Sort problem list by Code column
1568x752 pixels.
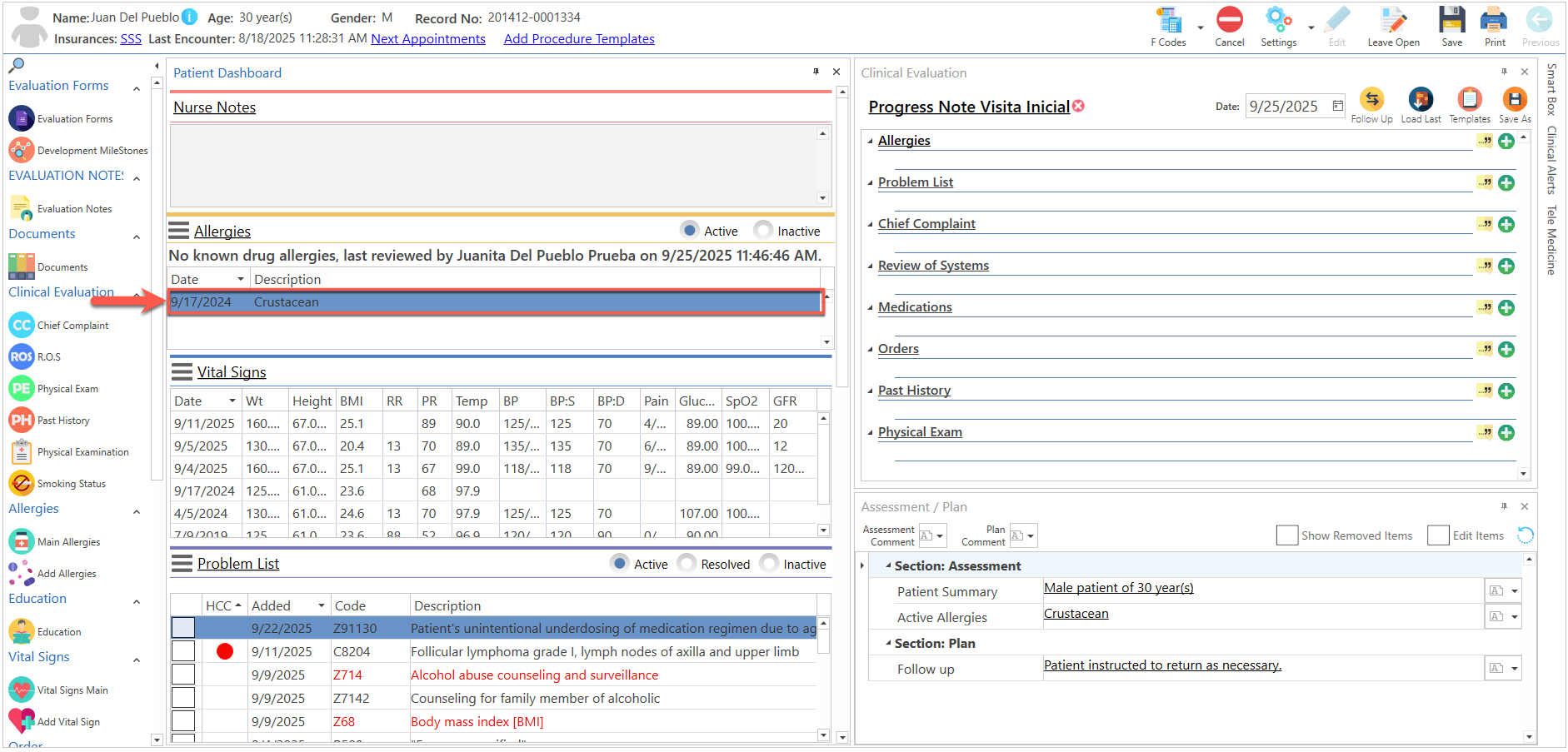(370, 605)
